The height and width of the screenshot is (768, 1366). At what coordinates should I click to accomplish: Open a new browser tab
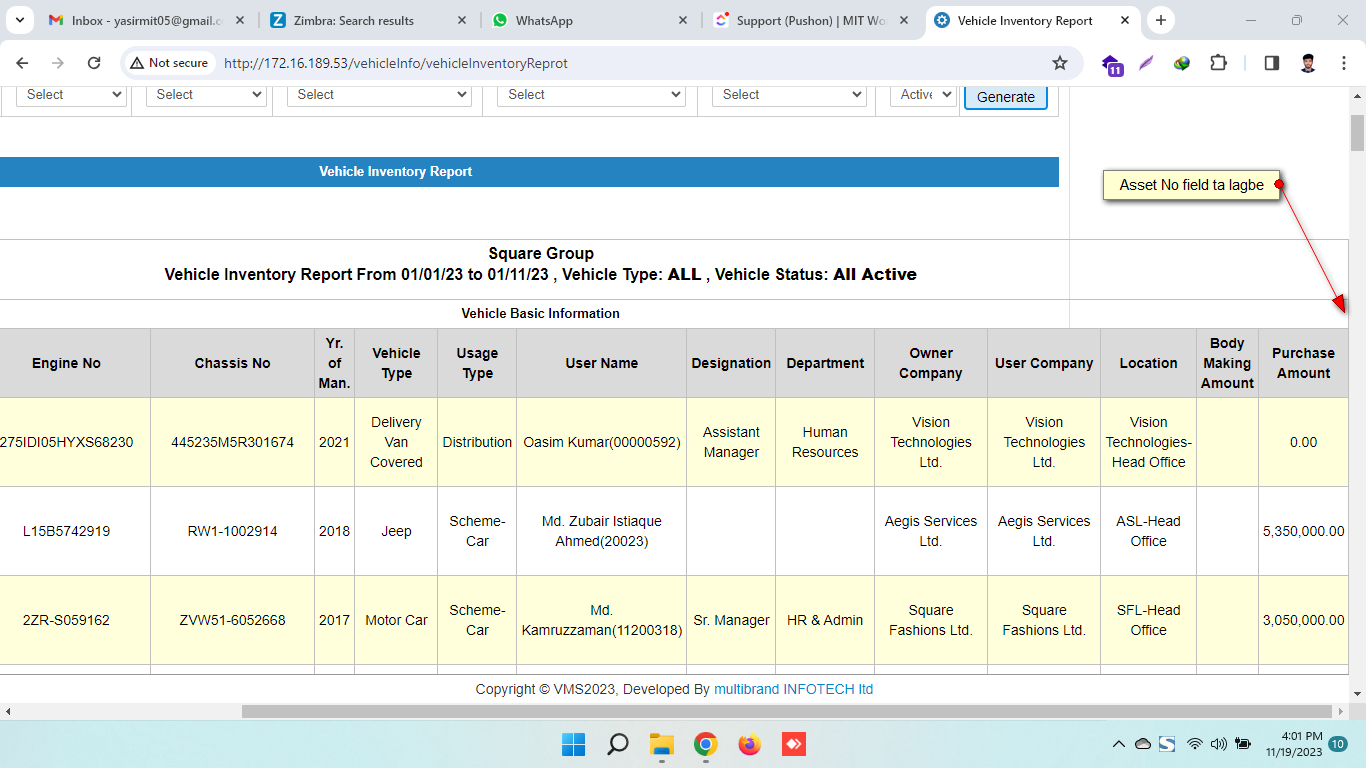1160,21
